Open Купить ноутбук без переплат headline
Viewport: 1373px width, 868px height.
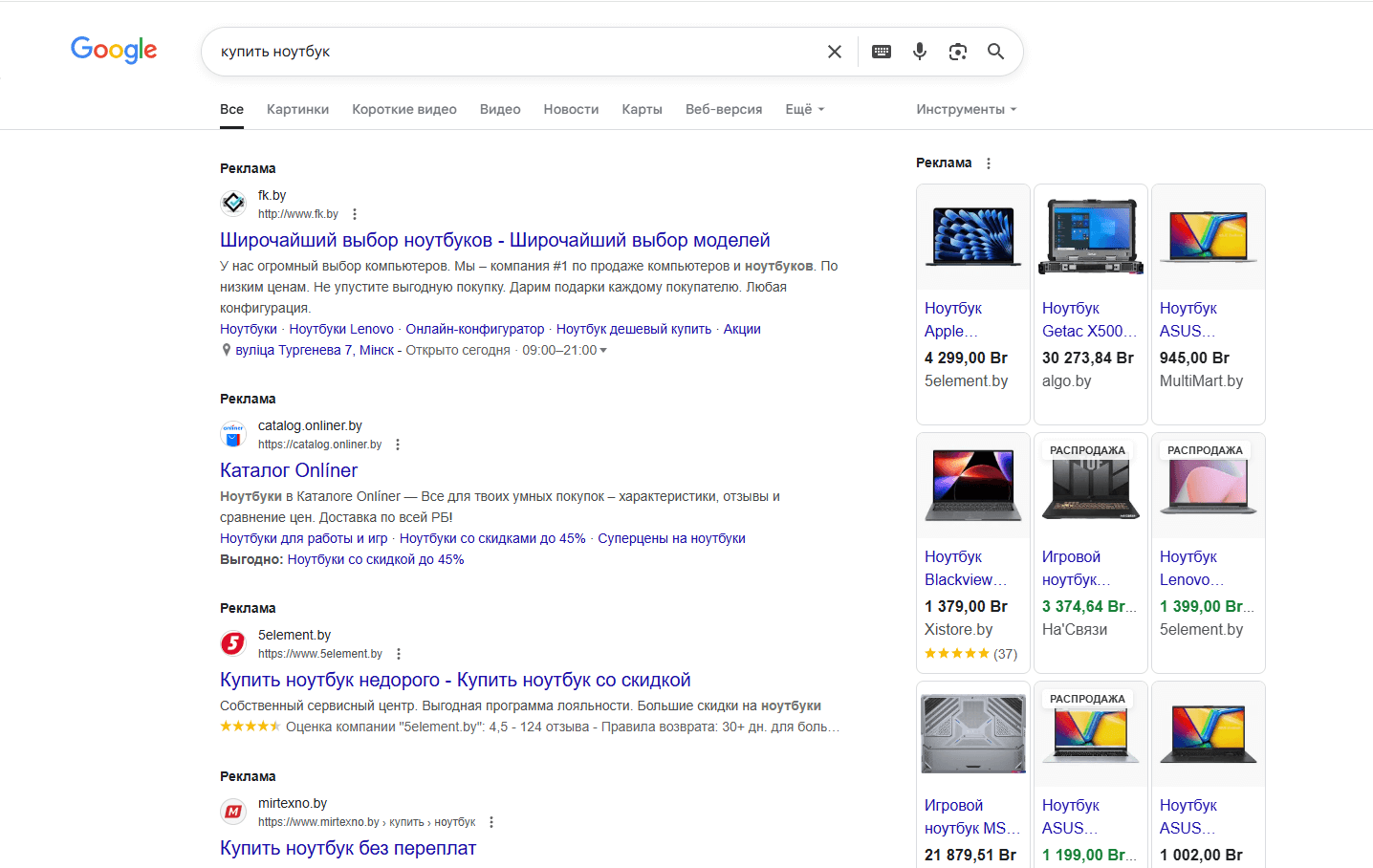click(348, 848)
